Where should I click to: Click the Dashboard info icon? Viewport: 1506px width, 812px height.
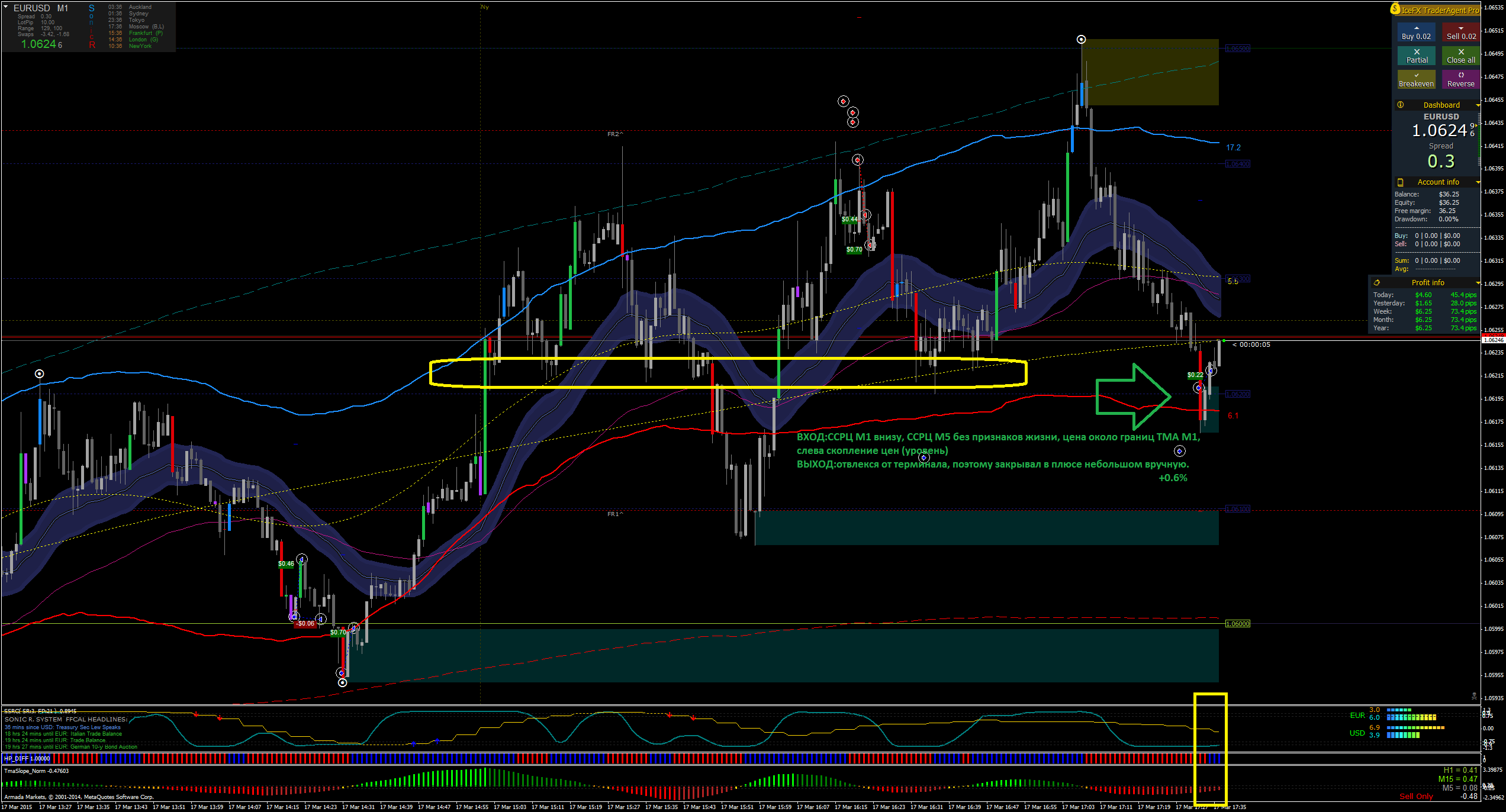pyautogui.click(x=1400, y=105)
